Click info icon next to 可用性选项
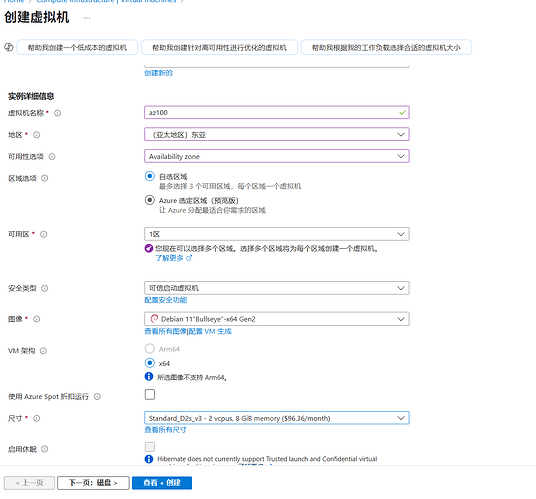 [52, 157]
